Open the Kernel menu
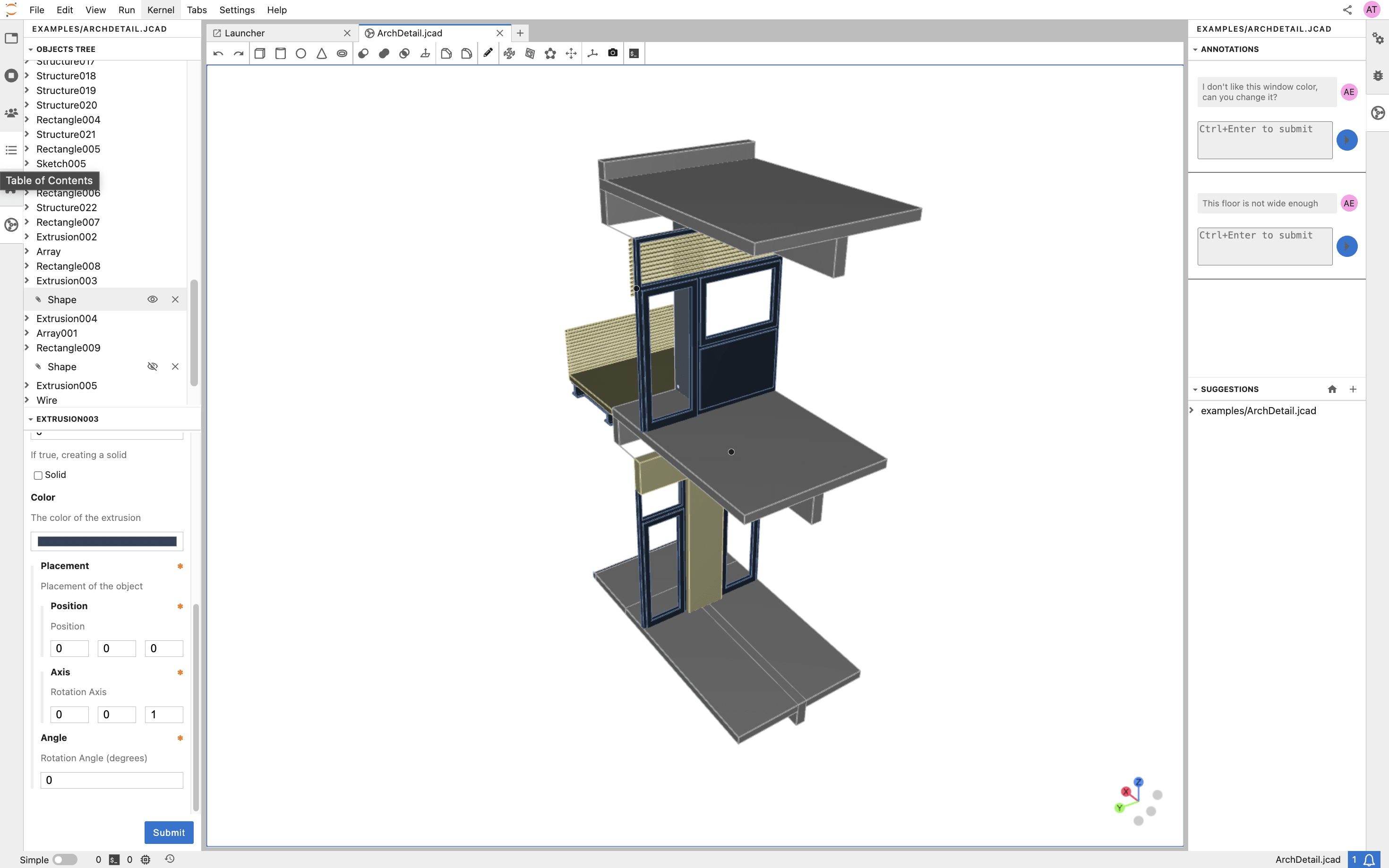Image resolution: width=1389 pixels, height=868 pixels. tap(160, 10)
